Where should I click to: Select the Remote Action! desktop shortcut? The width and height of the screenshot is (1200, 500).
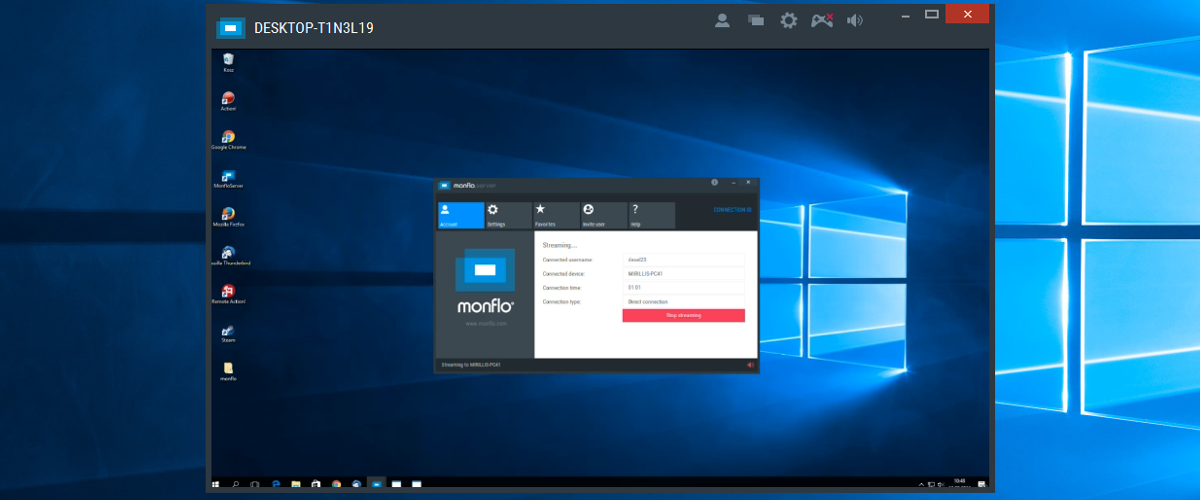[x=228, y=293]
